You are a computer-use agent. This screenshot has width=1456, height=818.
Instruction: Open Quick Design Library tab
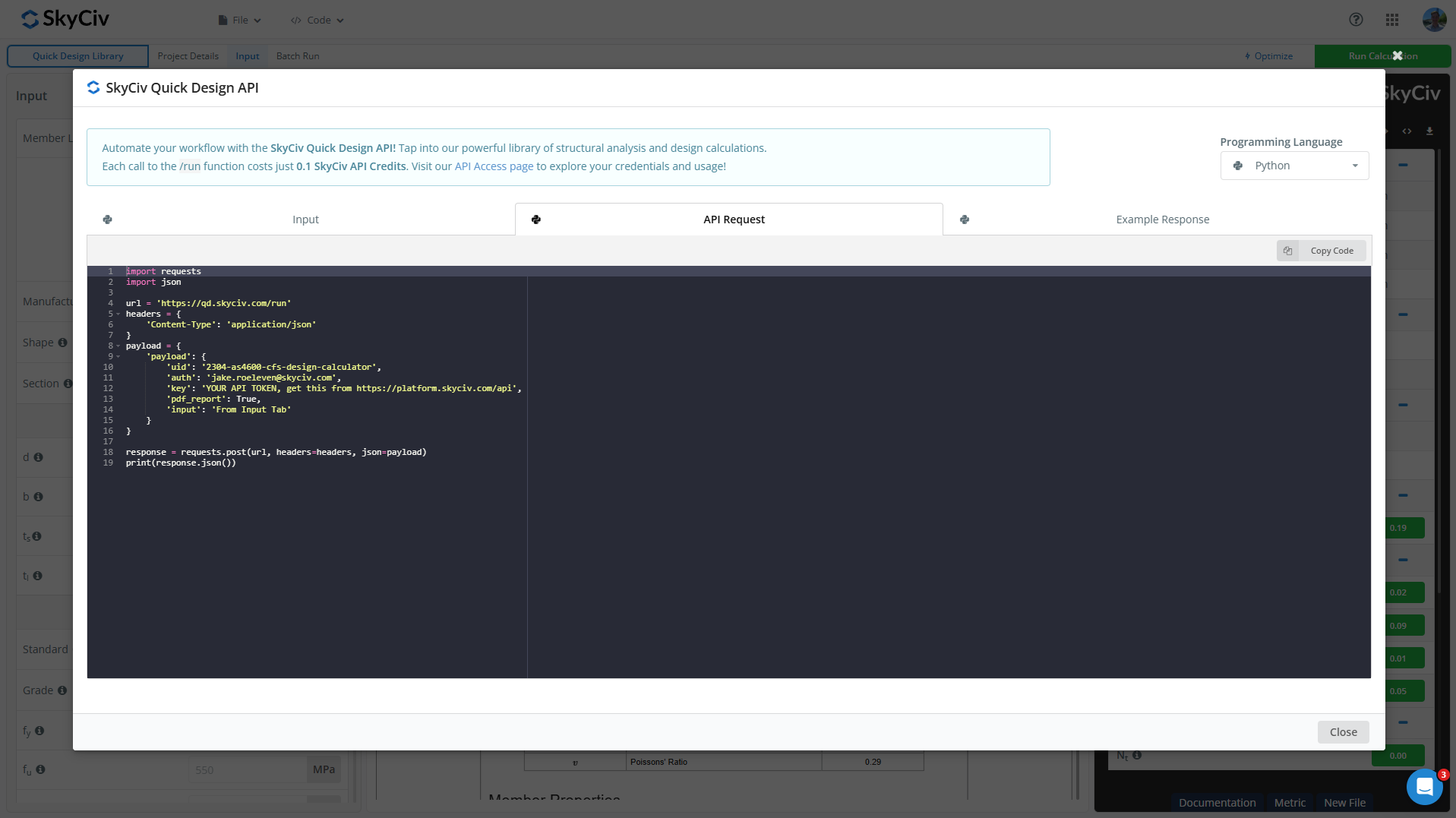pos(77,56)
